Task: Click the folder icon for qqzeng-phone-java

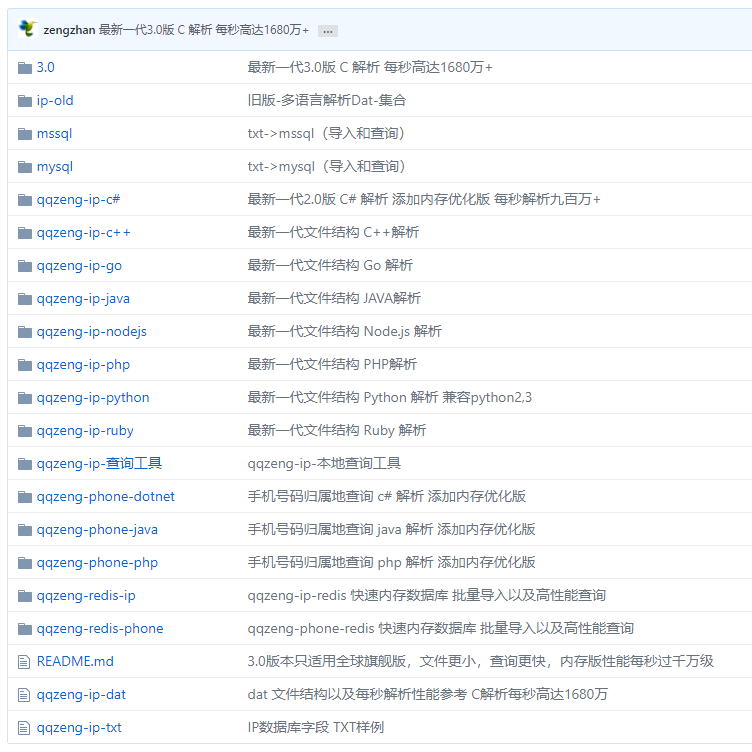Action: pyautogui.click(x=25, y=530)
